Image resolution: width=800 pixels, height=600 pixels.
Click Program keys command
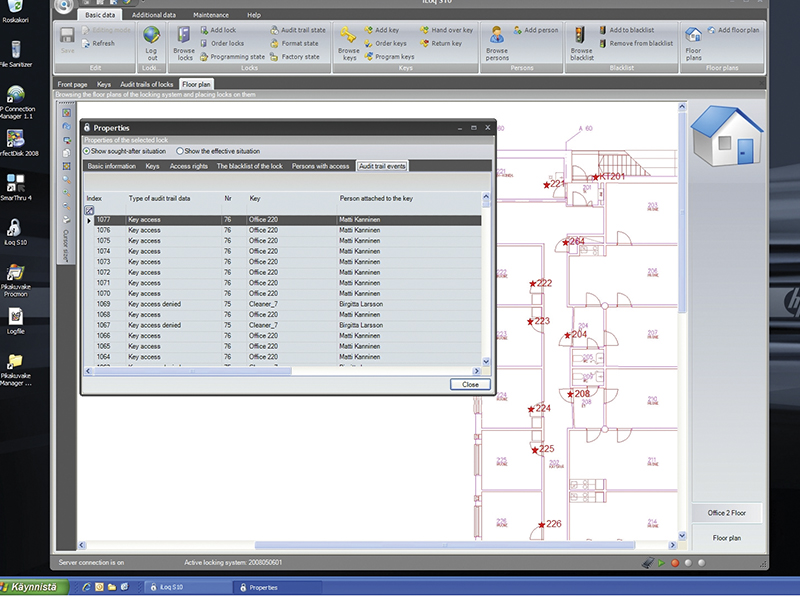[389, 57]
